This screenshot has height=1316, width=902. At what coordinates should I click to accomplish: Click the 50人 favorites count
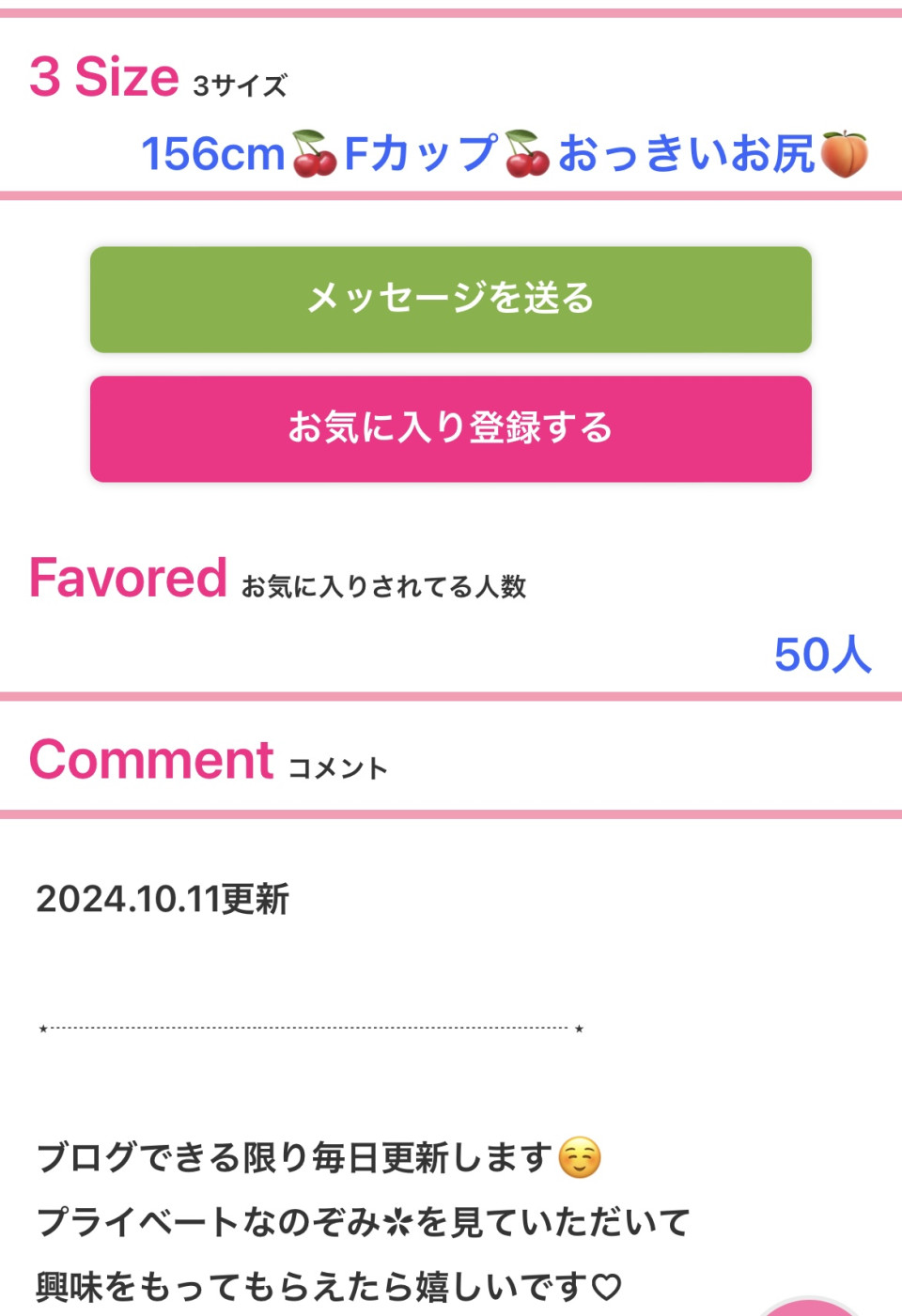pyautogui.click(x=822, y=655)
